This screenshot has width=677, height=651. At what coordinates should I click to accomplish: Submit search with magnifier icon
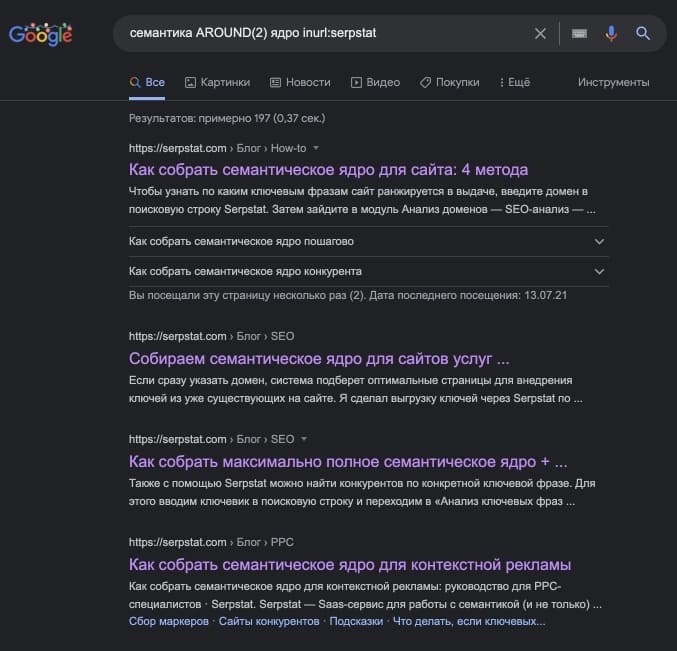coord(643,33)
